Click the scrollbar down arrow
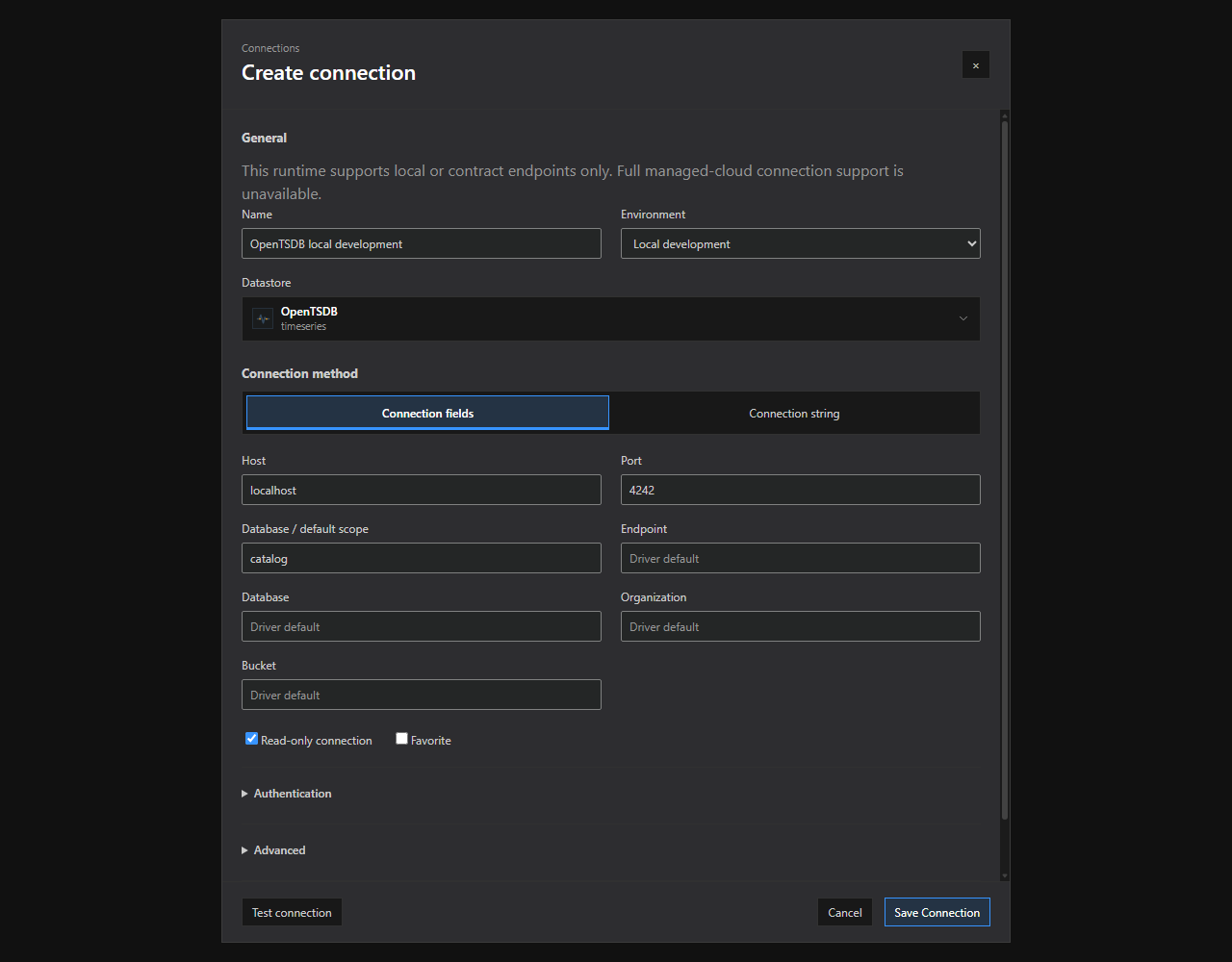This screenshot has height=962, width=1232. [x=1005, y=875]
